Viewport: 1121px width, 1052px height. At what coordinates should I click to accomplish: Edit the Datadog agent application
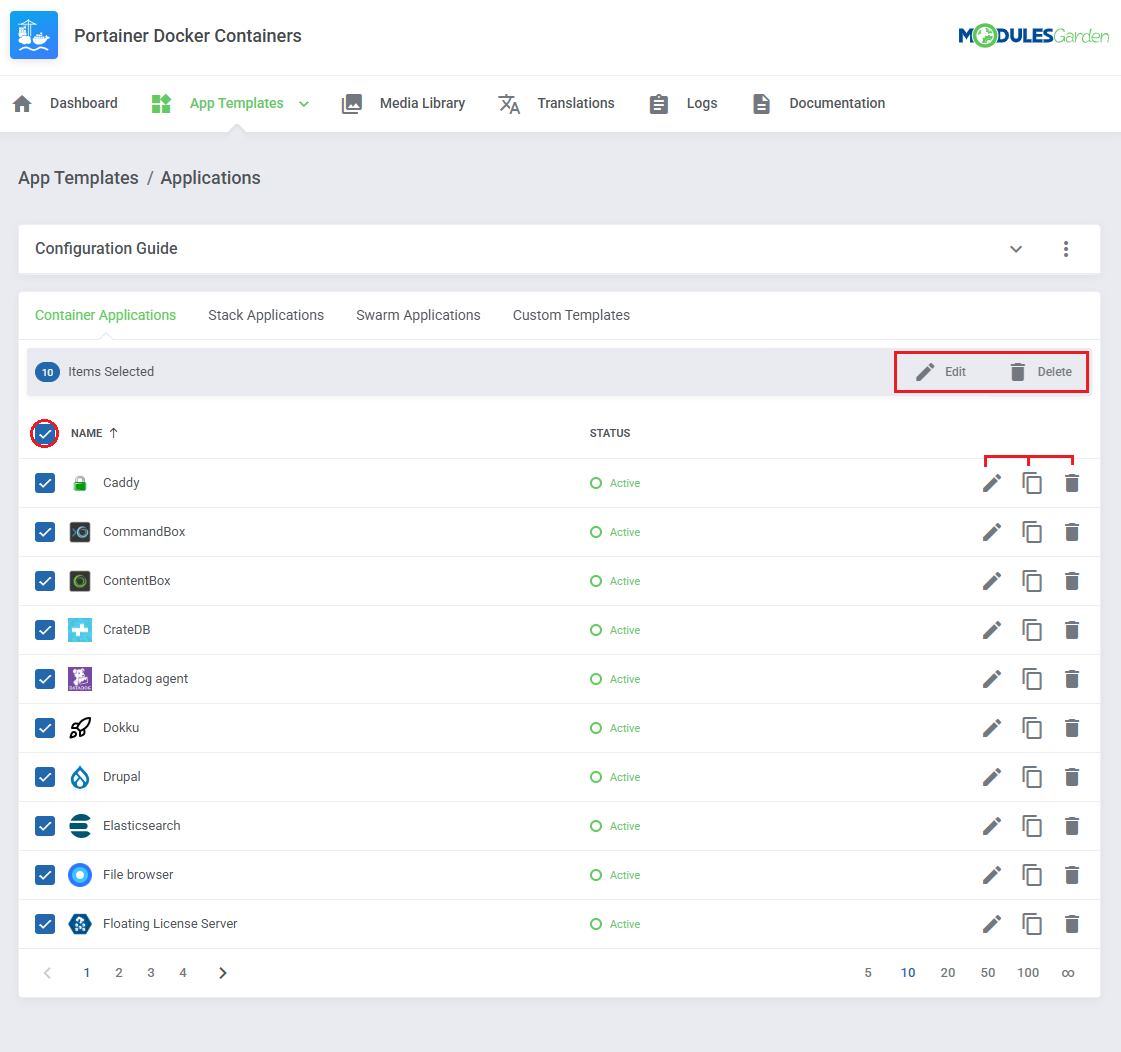point(992,679)
